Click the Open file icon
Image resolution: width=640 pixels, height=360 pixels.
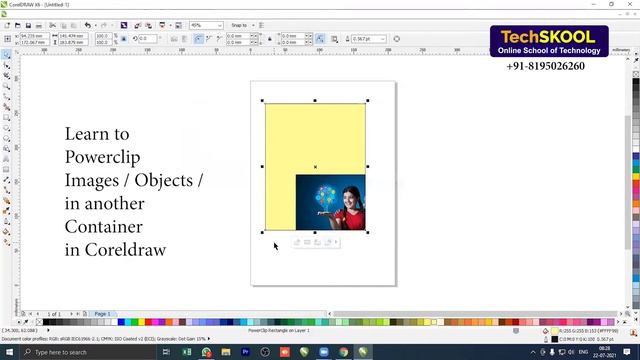click(x=18, y=25)
